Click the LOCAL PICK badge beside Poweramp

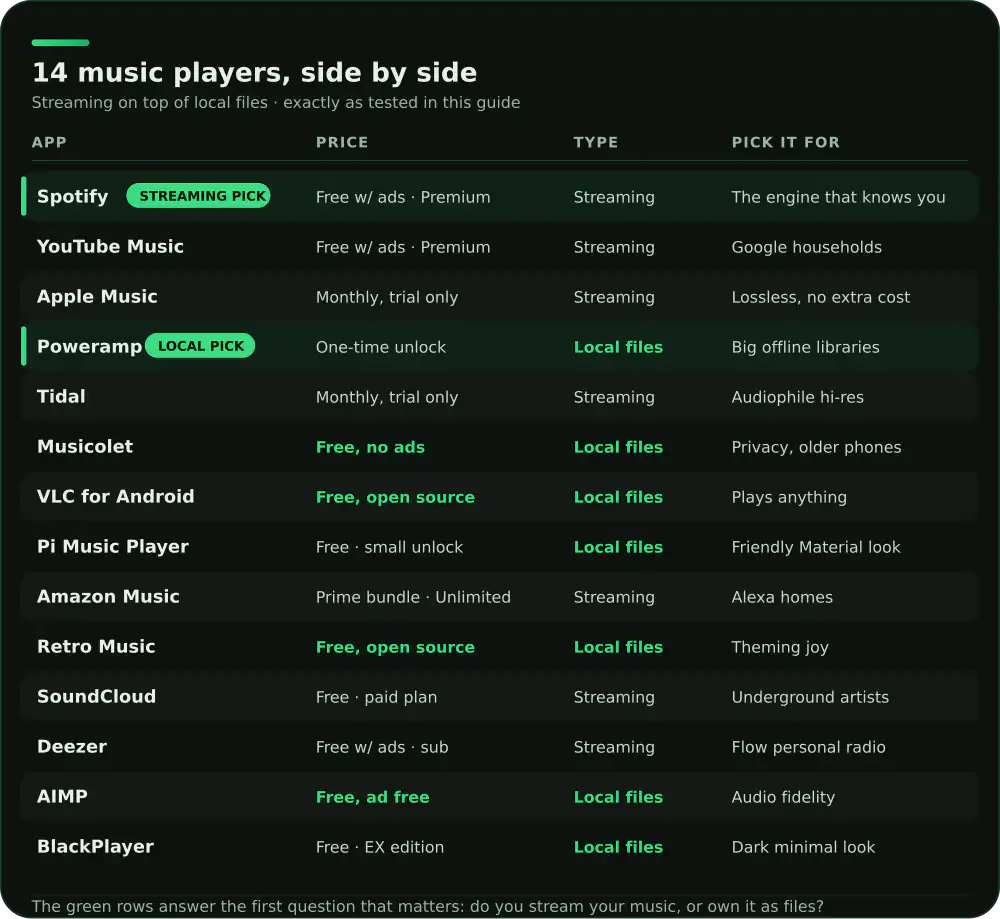(200, 346)
